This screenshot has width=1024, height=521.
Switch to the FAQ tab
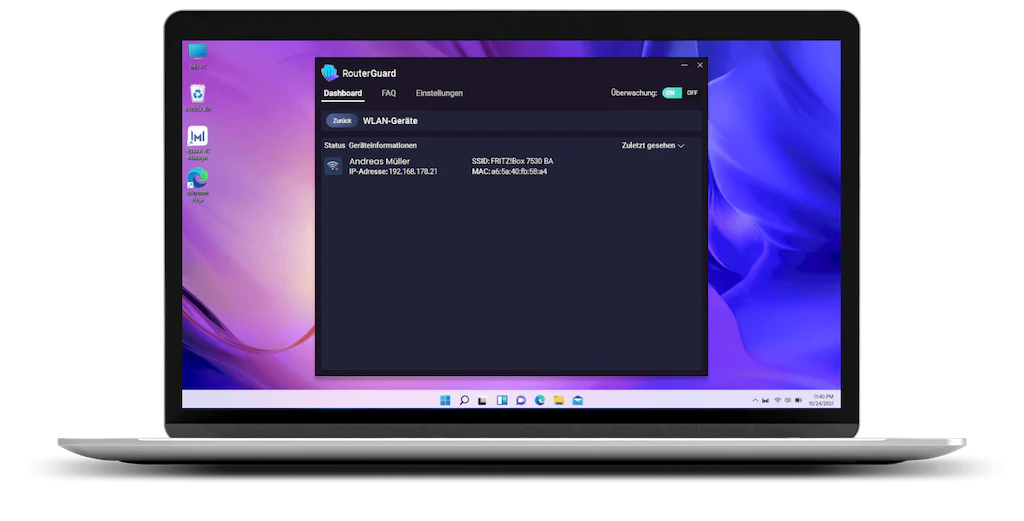(x=389, y=93)
